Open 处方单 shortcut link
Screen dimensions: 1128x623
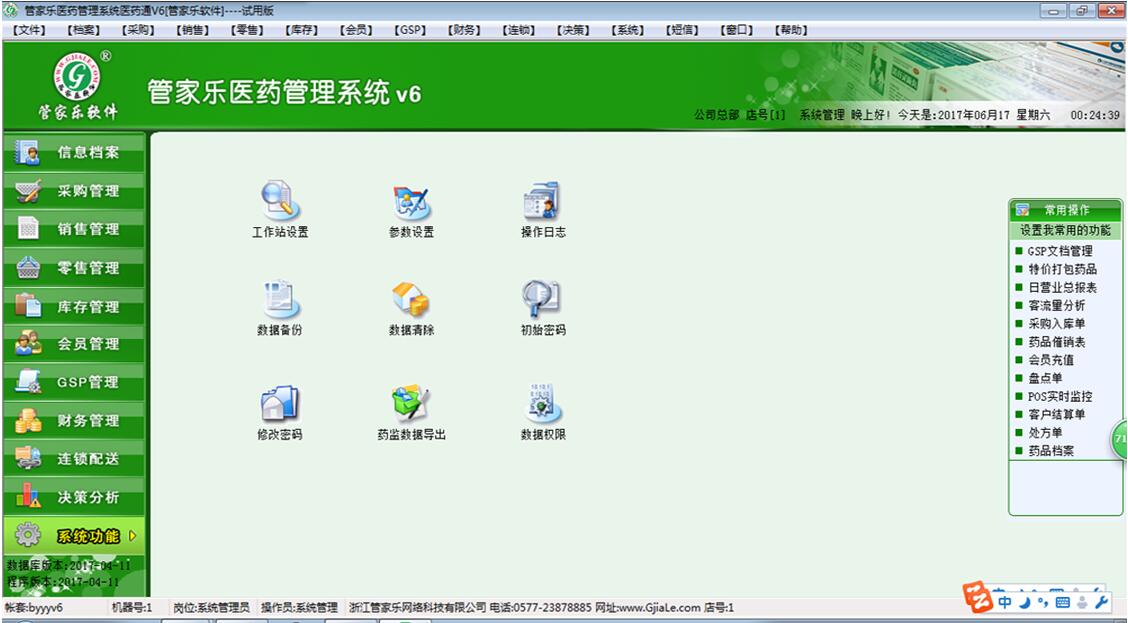1045,432
